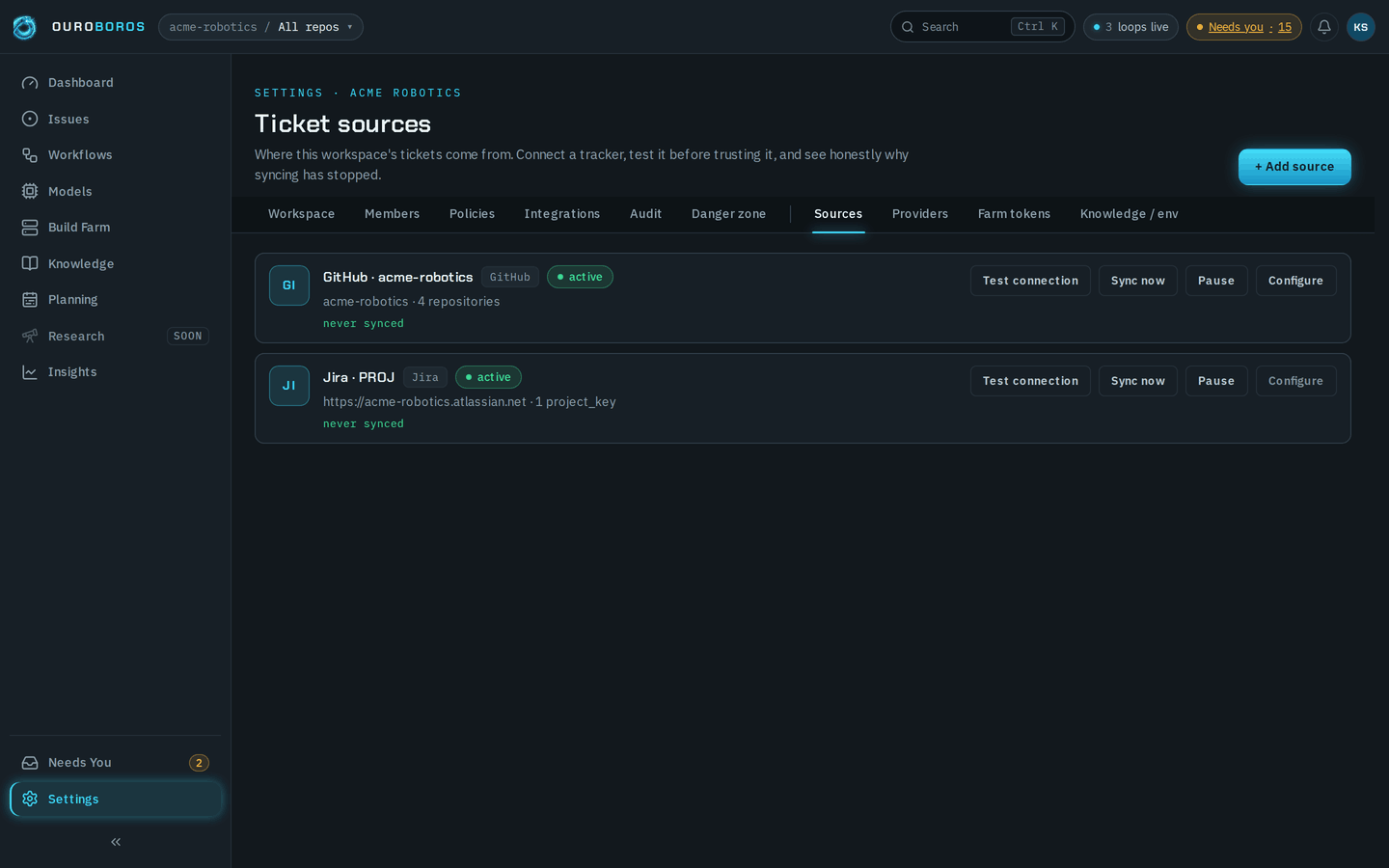This screenshot has height=868, width=1389.
Task: Test connection for Jira PROJ source
Action: click(1030, 381)
